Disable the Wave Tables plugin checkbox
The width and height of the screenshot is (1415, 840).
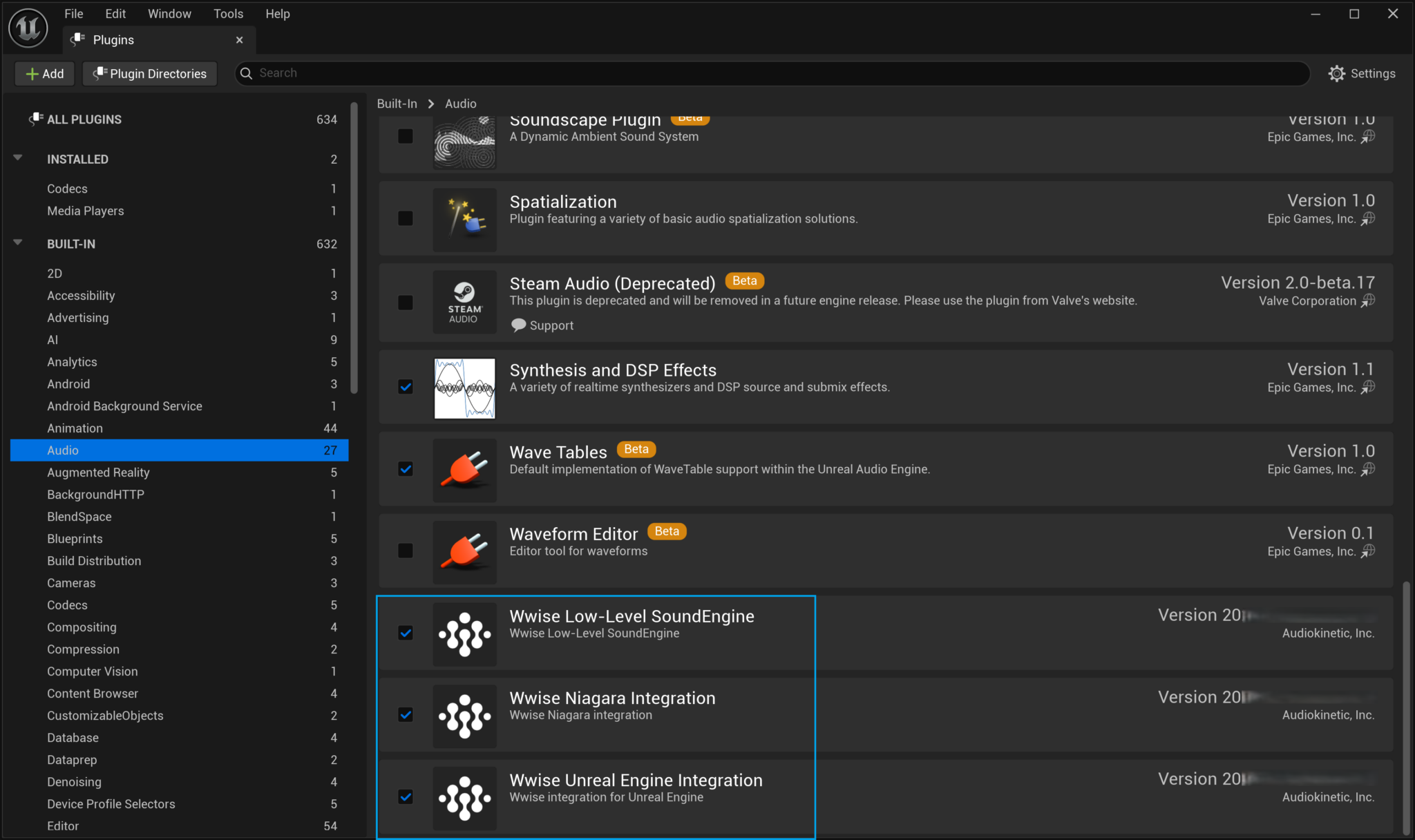[406, 469]
